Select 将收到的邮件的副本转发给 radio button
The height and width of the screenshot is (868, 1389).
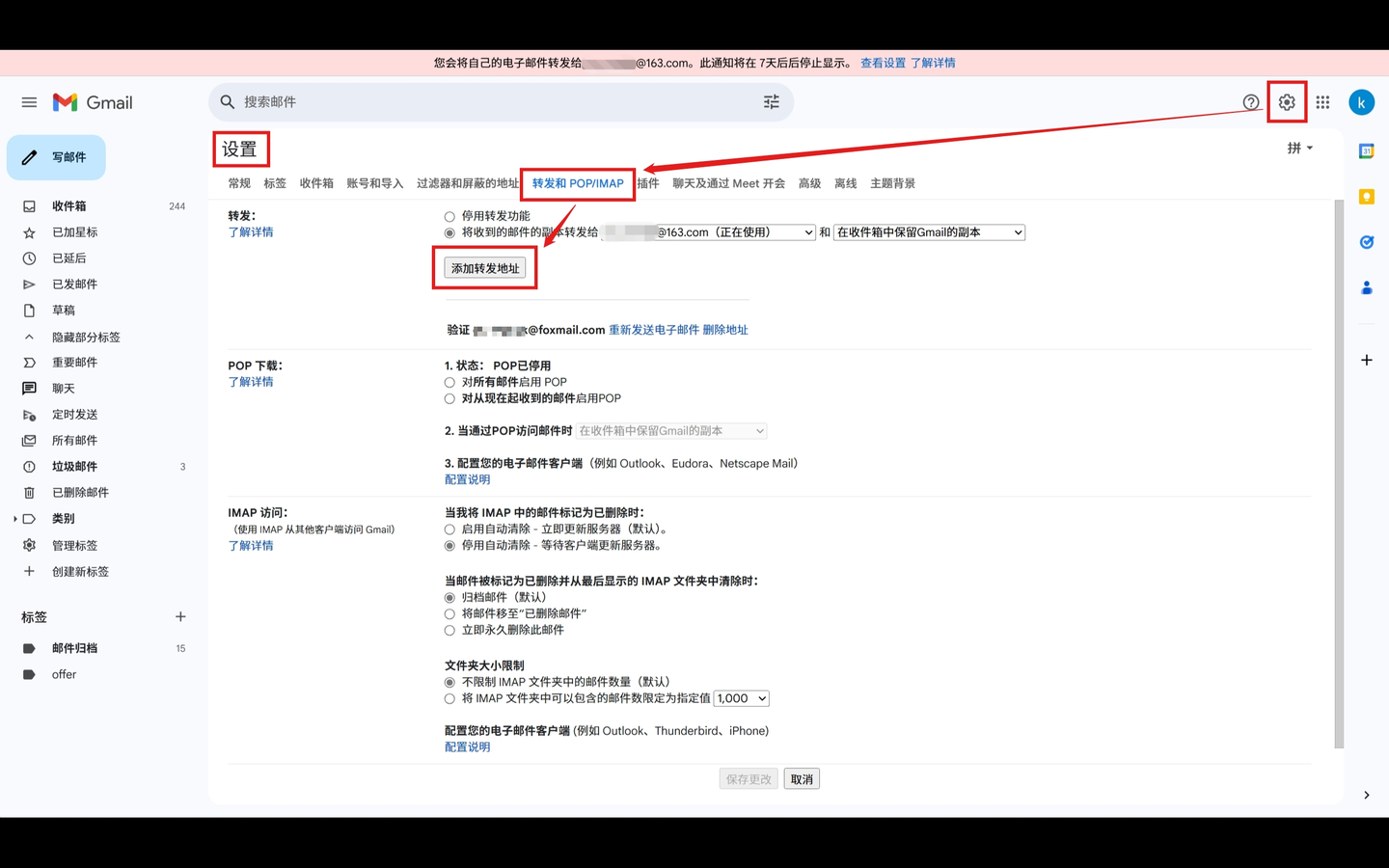coord(449,233)
